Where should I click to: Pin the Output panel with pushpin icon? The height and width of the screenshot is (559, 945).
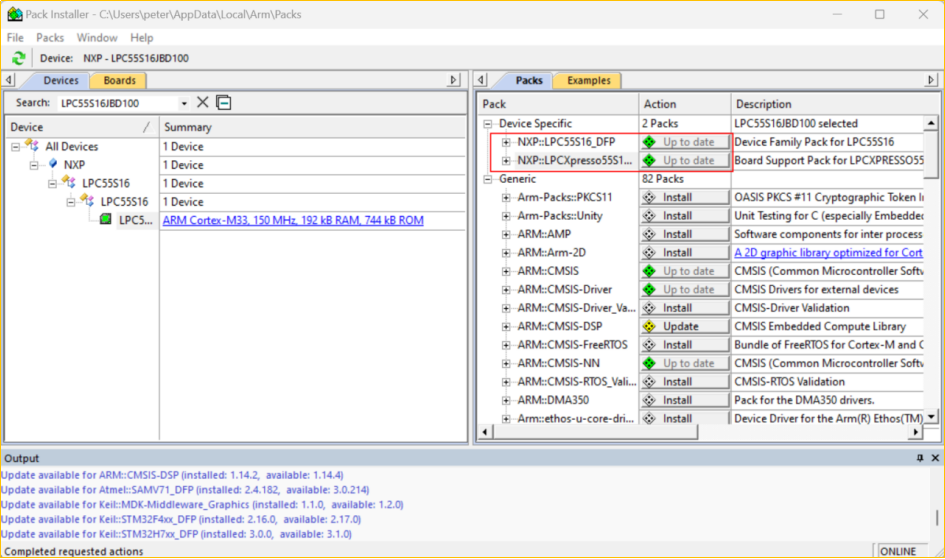point(920,458)
